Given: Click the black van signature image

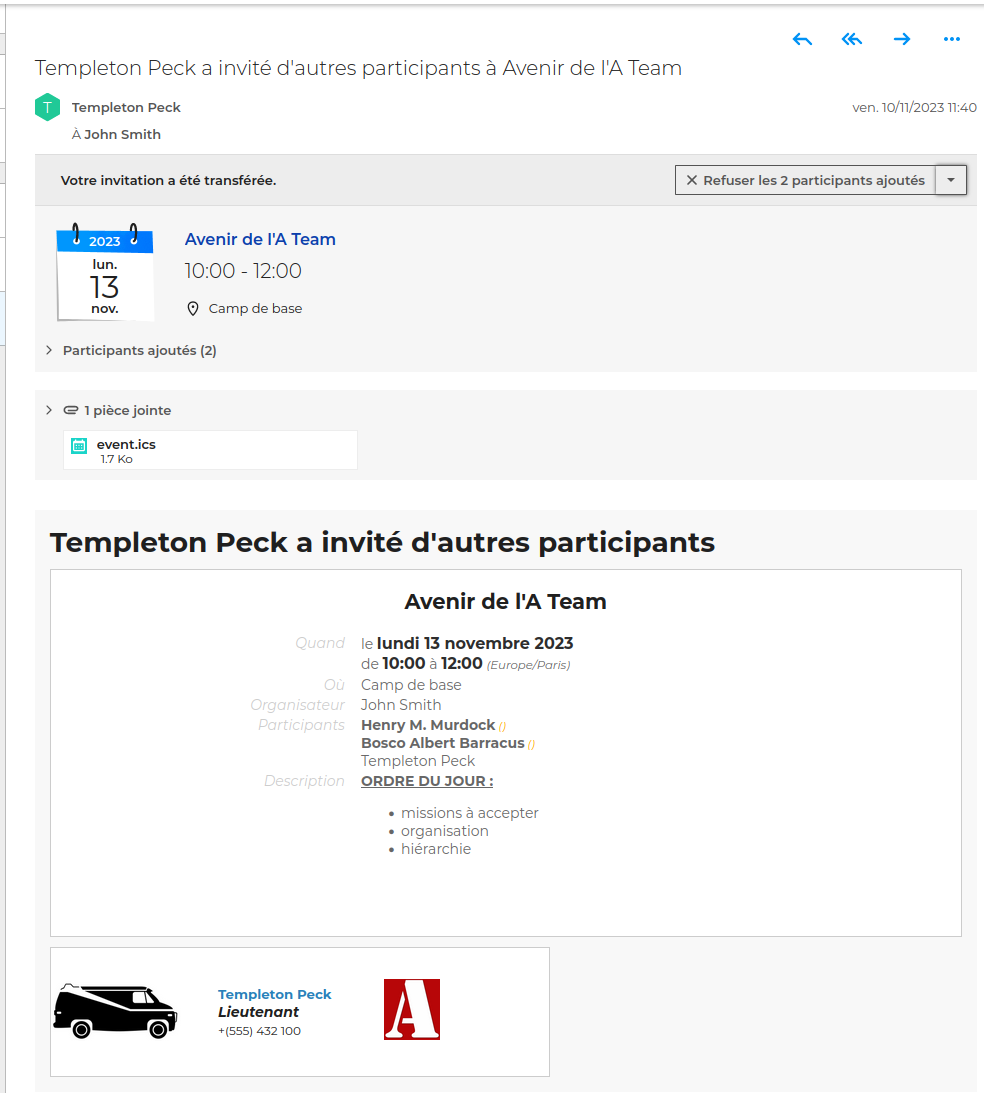Looking at the screenshot, I should pyautogui.click(x=115, y=1010).
